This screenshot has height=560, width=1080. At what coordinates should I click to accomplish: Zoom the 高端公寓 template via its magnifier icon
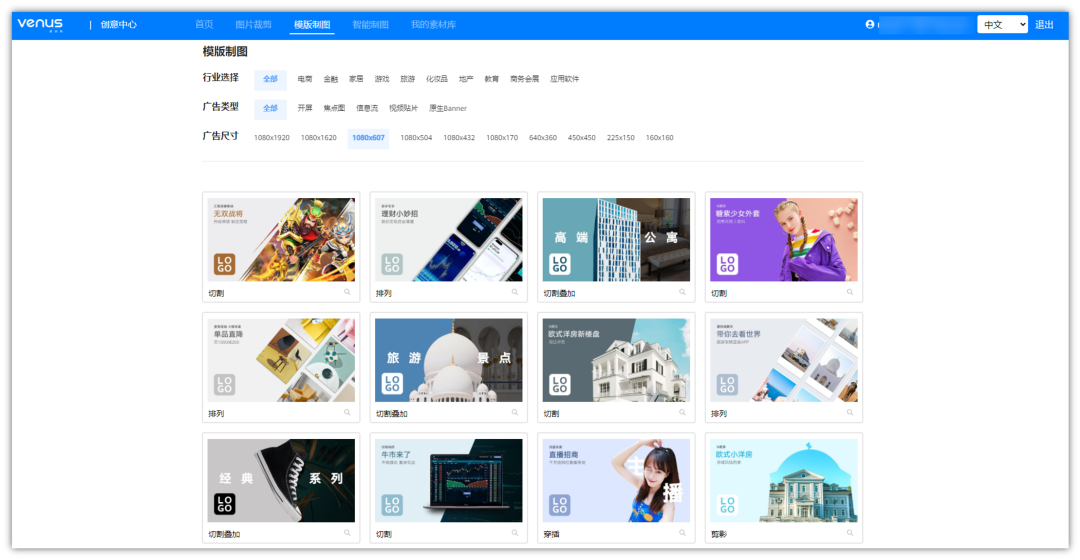click(682, 292)
